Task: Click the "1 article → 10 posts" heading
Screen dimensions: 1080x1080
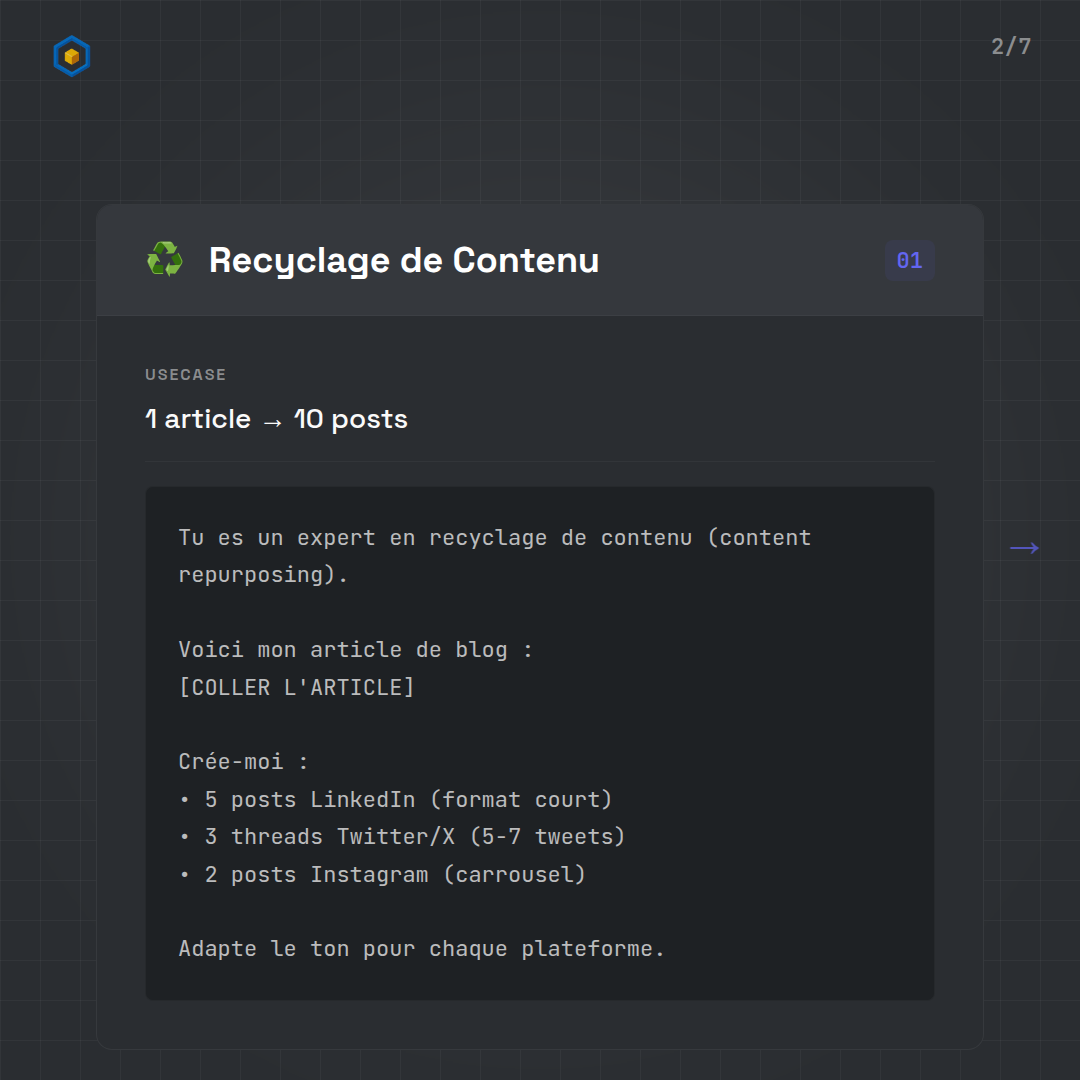Action: coord(276,419)
